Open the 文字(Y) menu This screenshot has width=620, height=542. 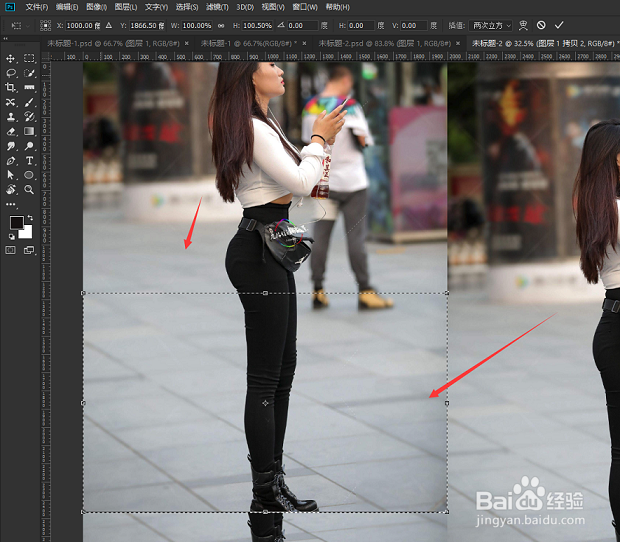click(x=156, y=7)
